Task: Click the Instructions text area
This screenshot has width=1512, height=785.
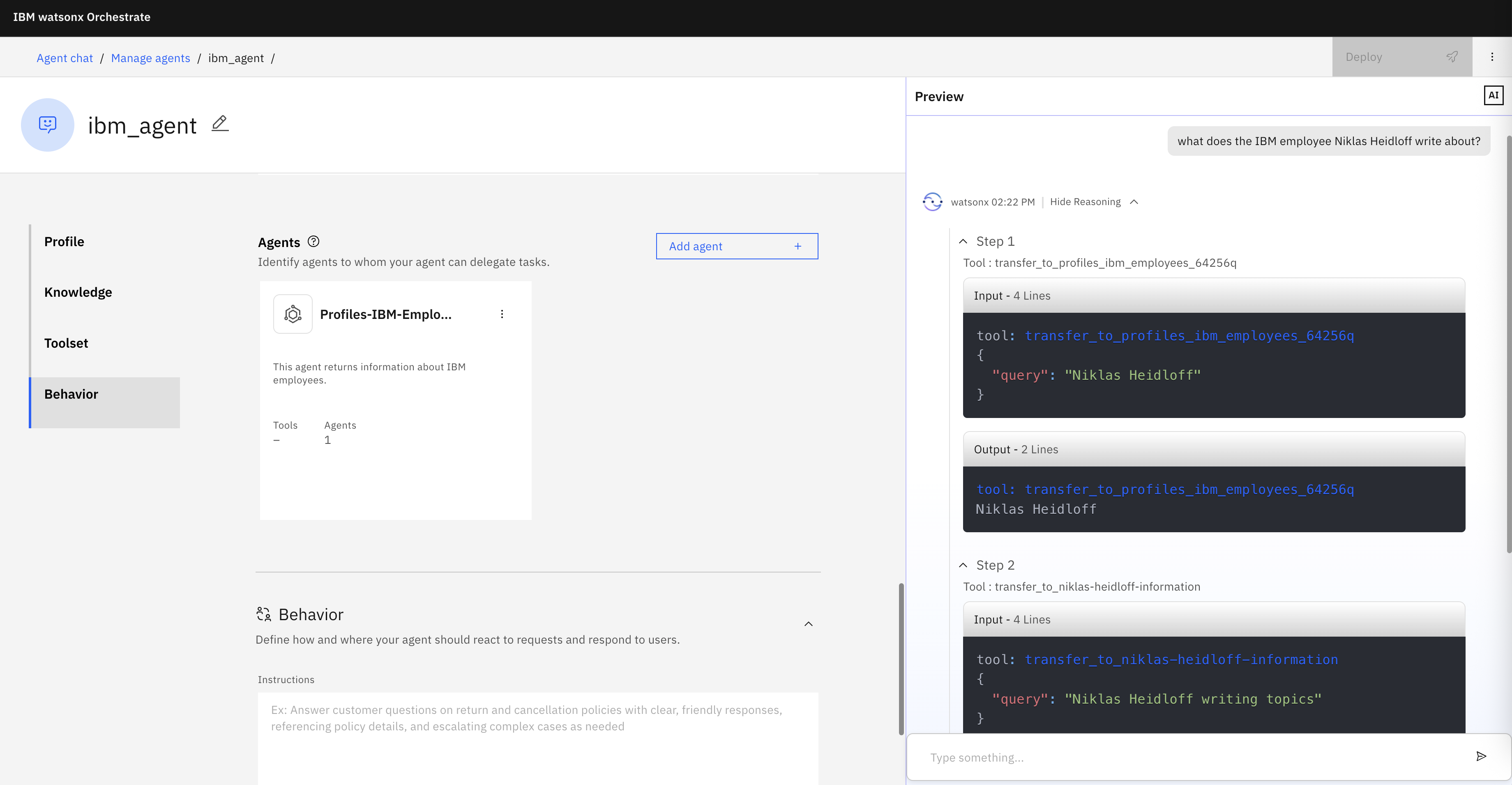Action: click(538, 739)
